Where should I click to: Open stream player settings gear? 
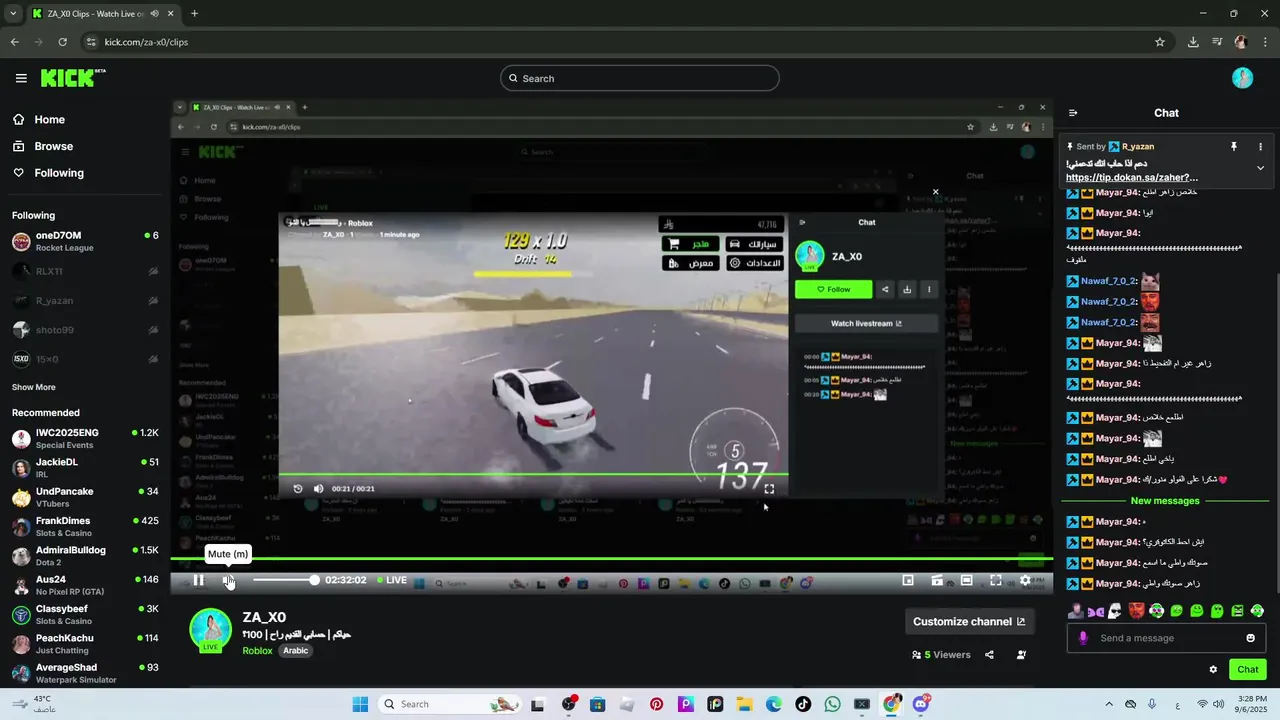tap(1025, 580)
